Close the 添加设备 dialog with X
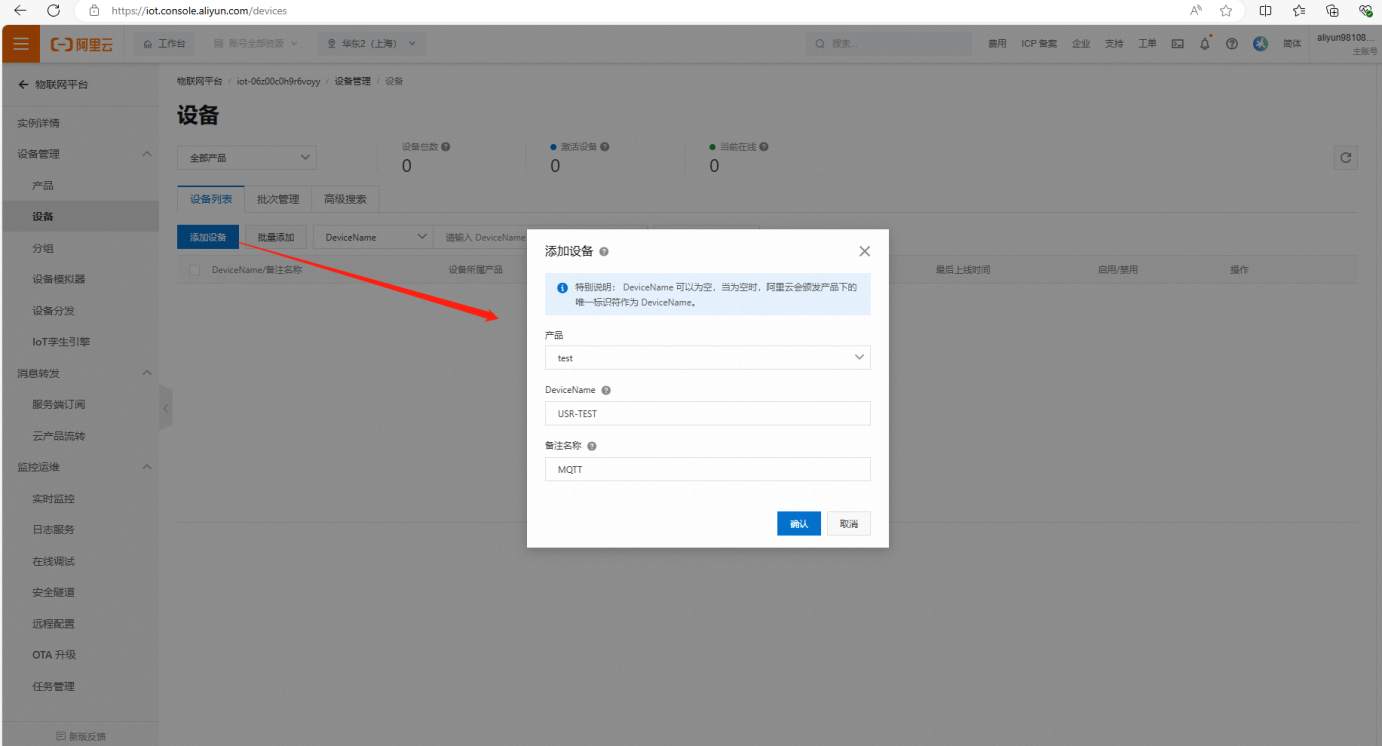Screen dimensions: 1382x746 pos(864,251)
